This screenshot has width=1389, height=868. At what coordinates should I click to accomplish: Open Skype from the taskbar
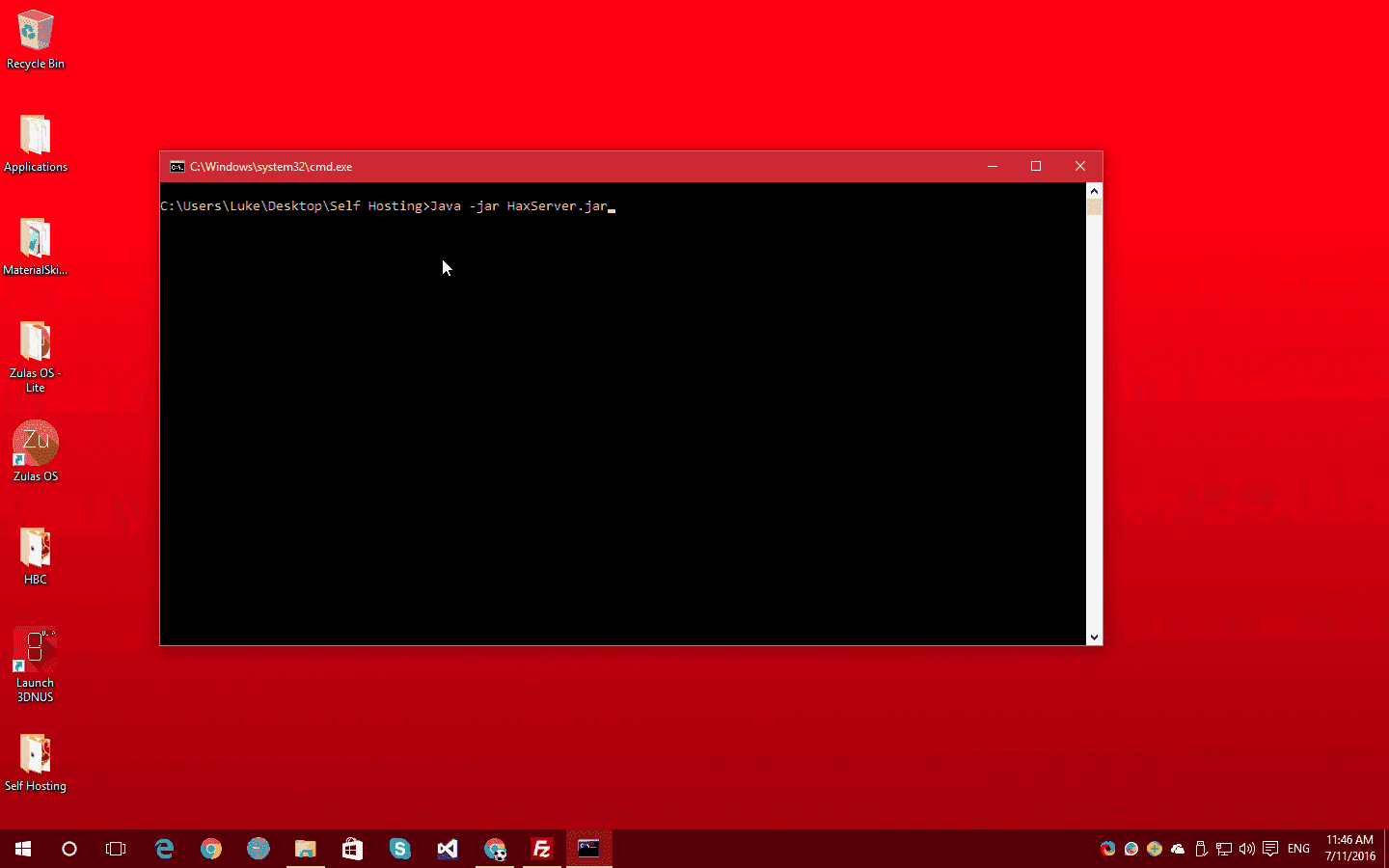point(400,849)
